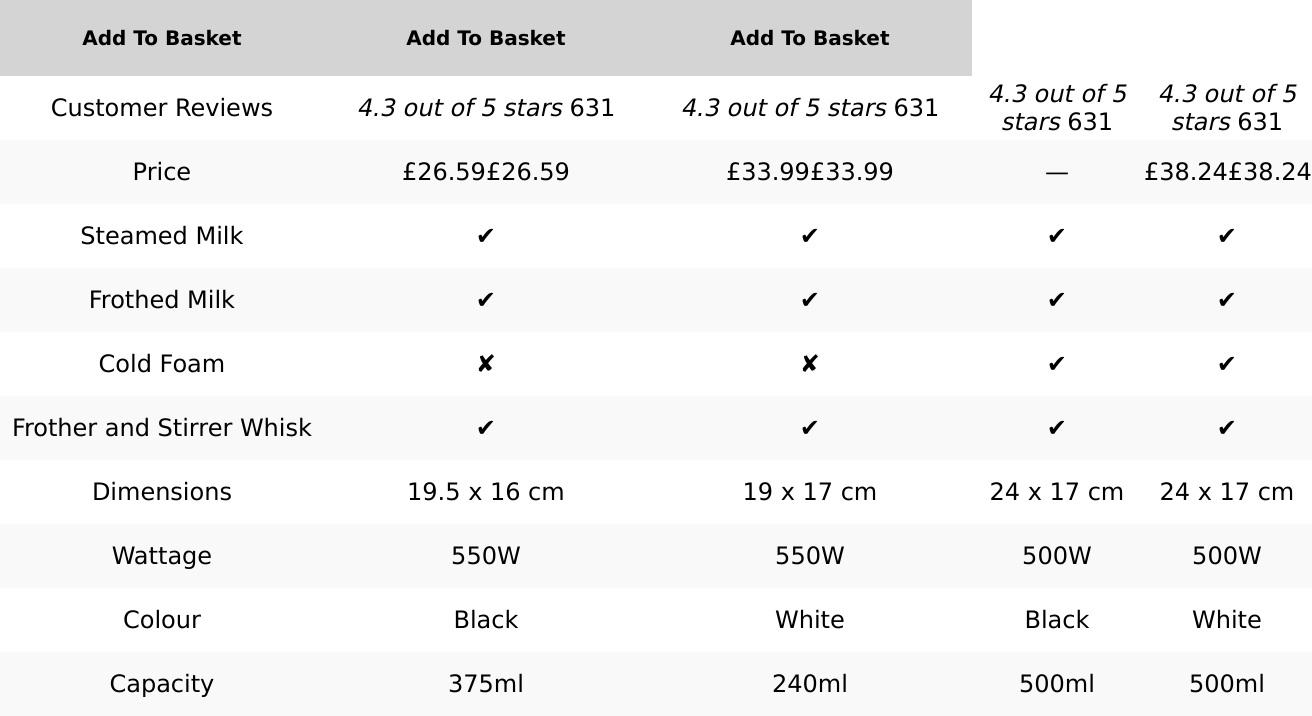1312x716 pixels.
Task: Click Frother and Stirrer Whisk checkmark, £26.59 column
Action: click(485, 428)
